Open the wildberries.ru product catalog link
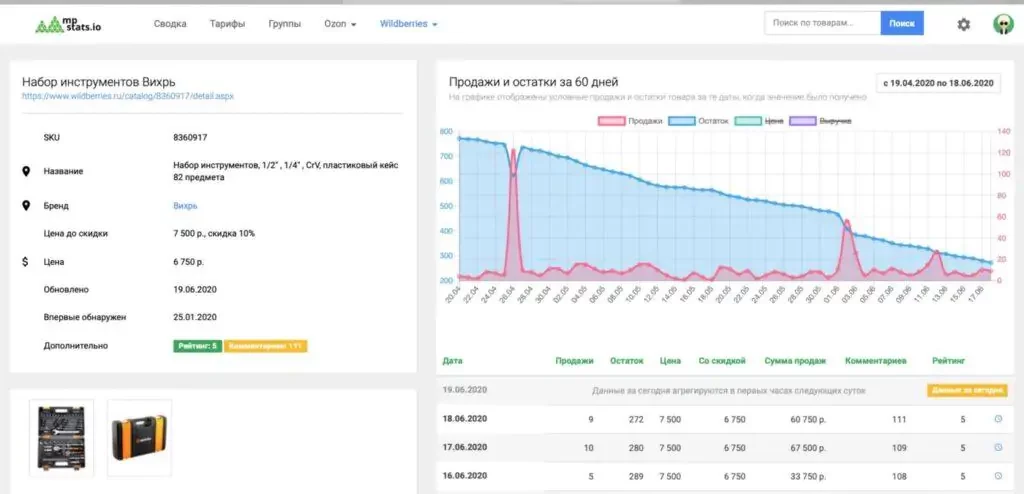 click(128, 97)
